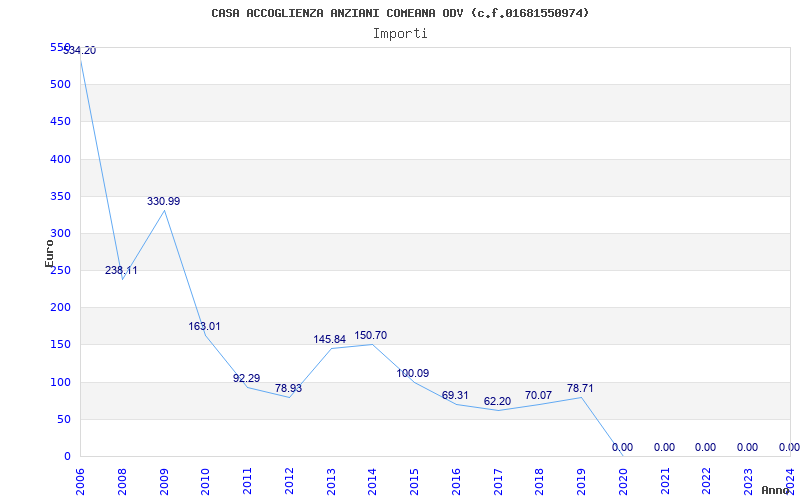The image size is (800, 500).
Task: Click y-axis value 450
Action: tap(60, 122)
